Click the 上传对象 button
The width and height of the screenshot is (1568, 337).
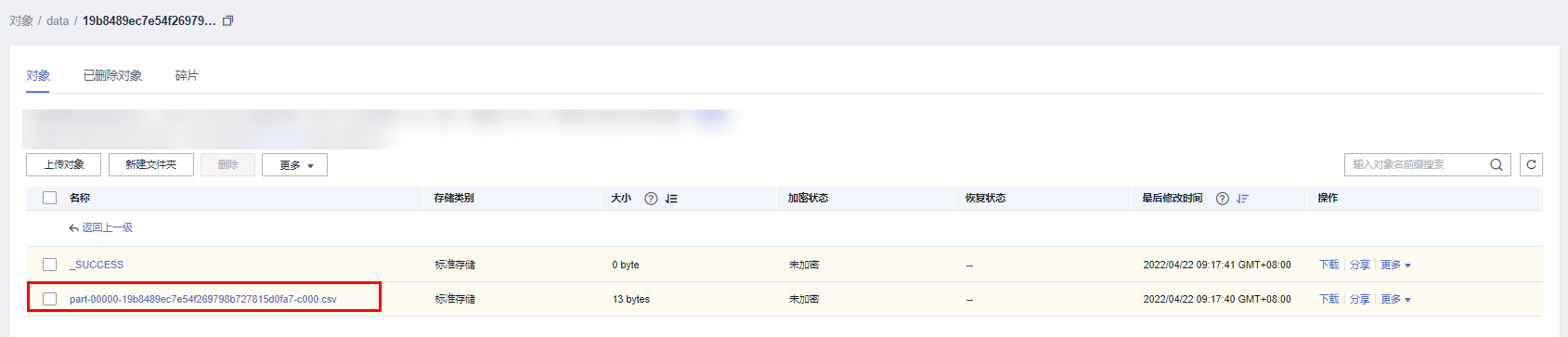tap(63, 164)
